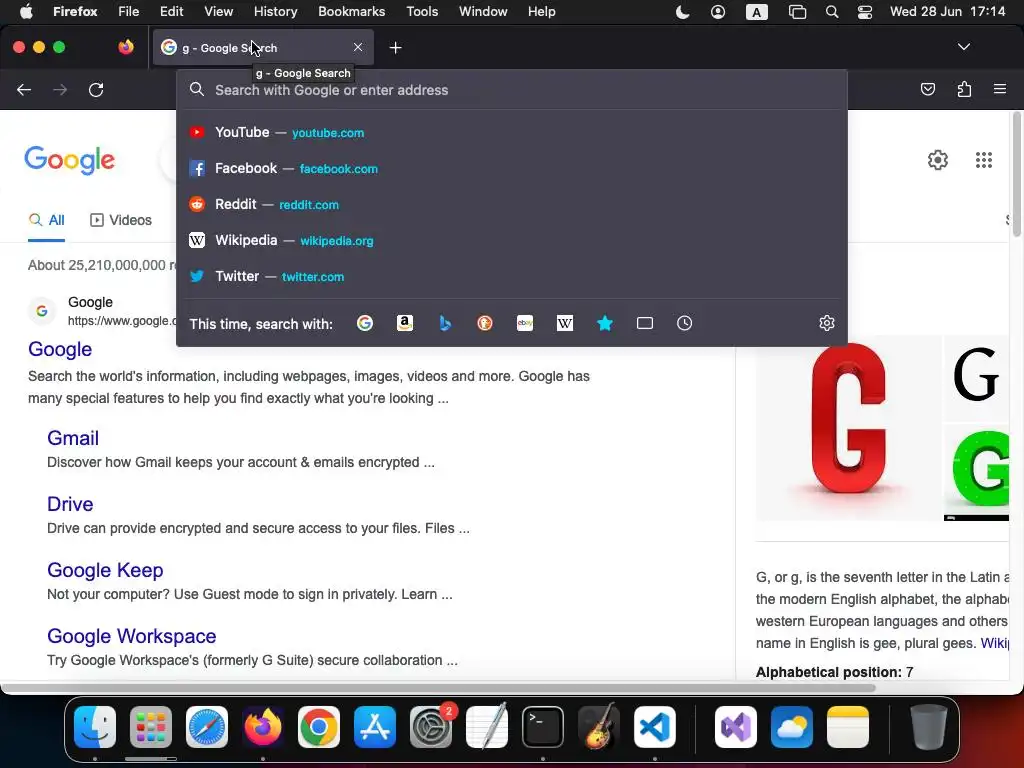Choose the Reddit suggestion
Viewport: 1024px width, 768px height.
pyautogui.click(x=512, y=204)
